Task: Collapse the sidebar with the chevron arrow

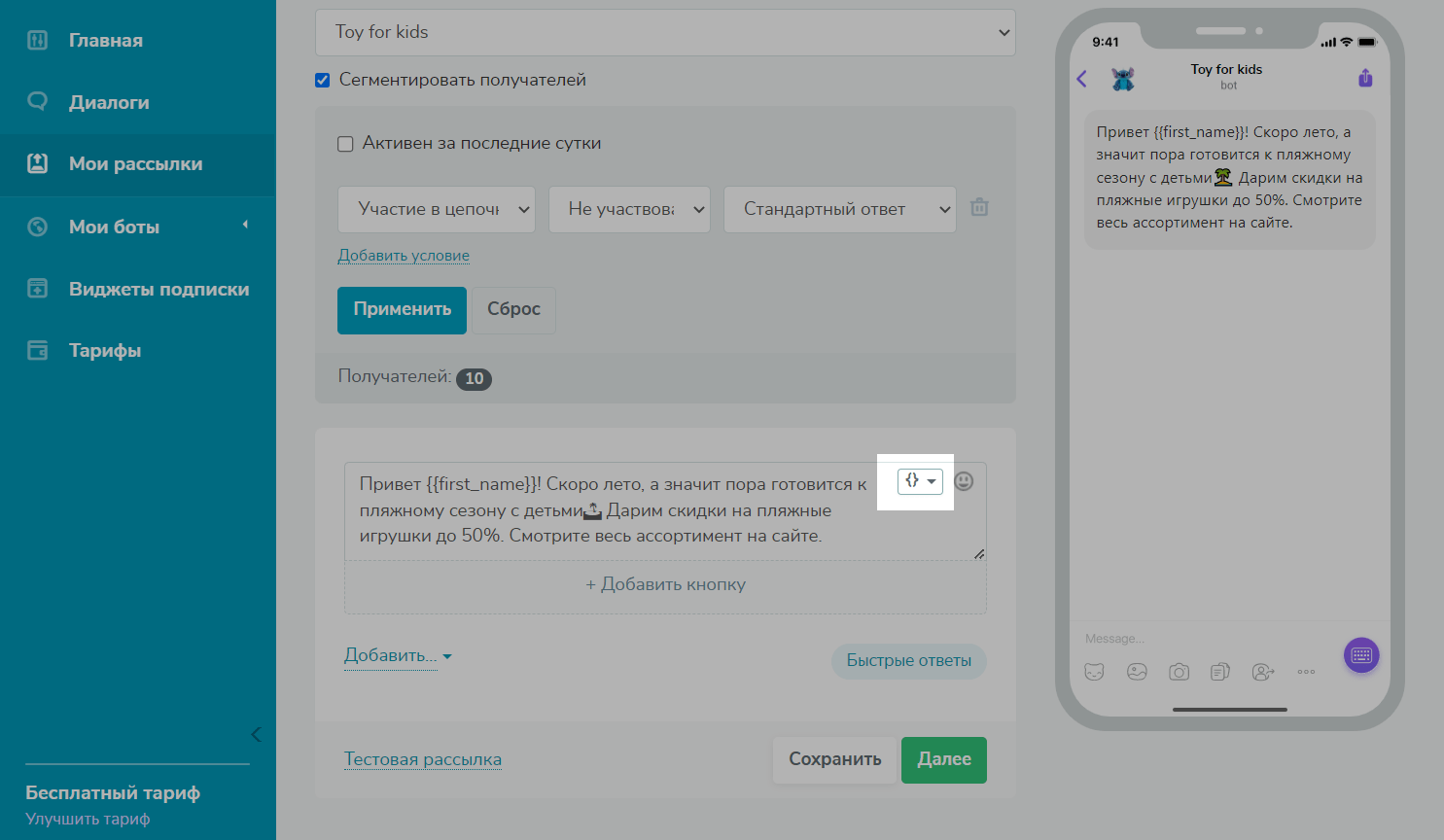Action: coord(256,734)
